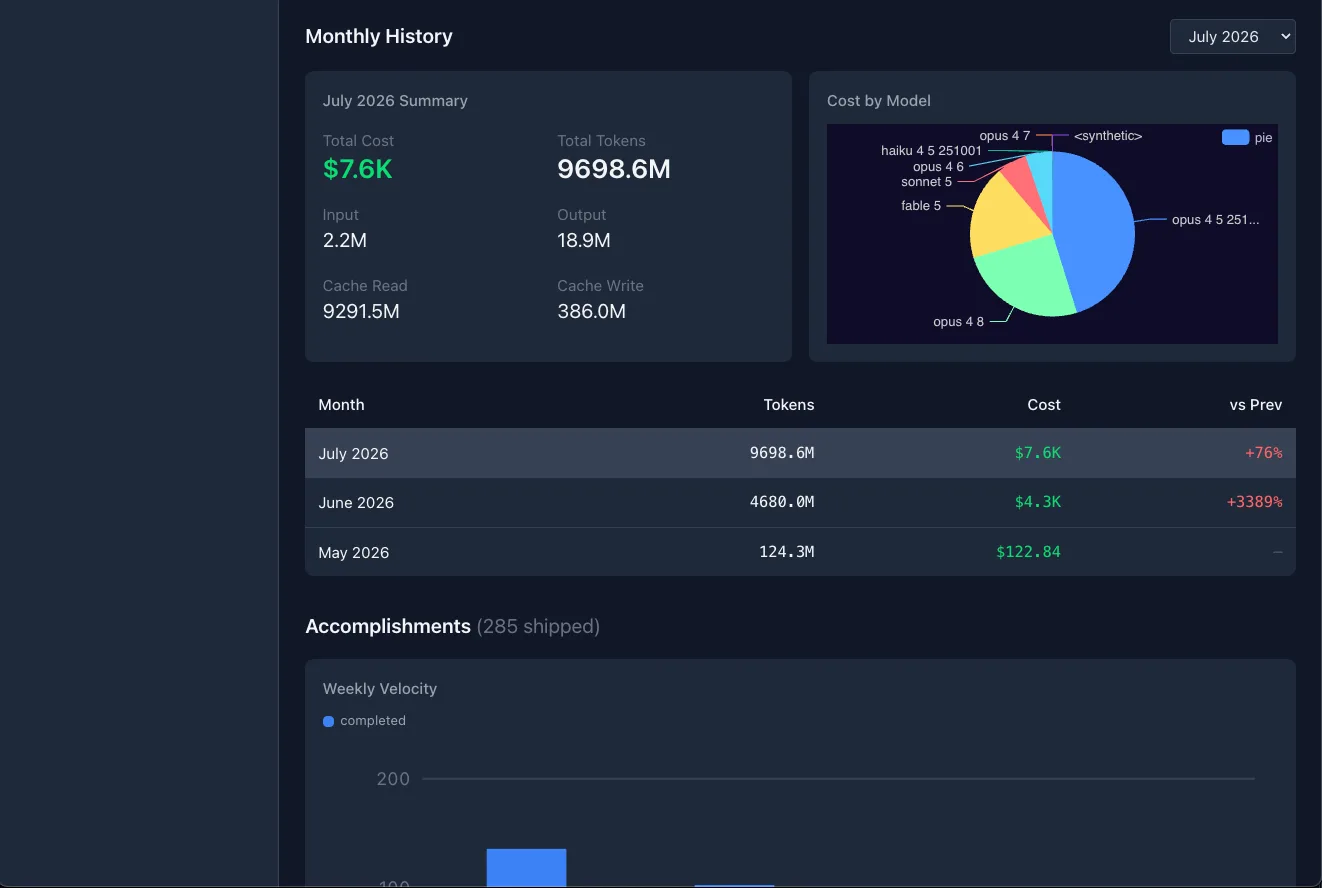The height and width of the screenshot is (888, 1322).
Task: Click the opus 4 7 pie label
Action: [x=1004, y=136]
